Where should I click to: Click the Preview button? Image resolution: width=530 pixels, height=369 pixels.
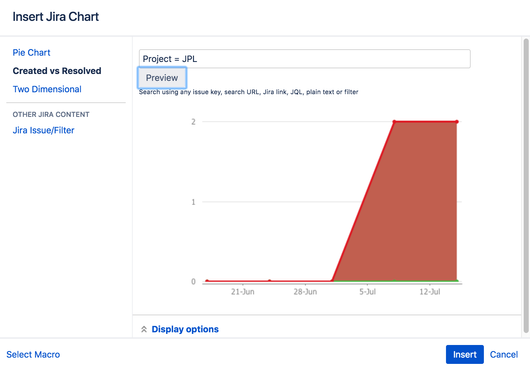tap(162, 78)
